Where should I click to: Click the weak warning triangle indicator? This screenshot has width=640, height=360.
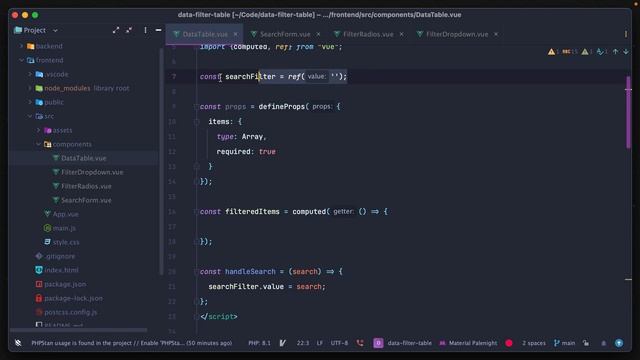(587, 52)
